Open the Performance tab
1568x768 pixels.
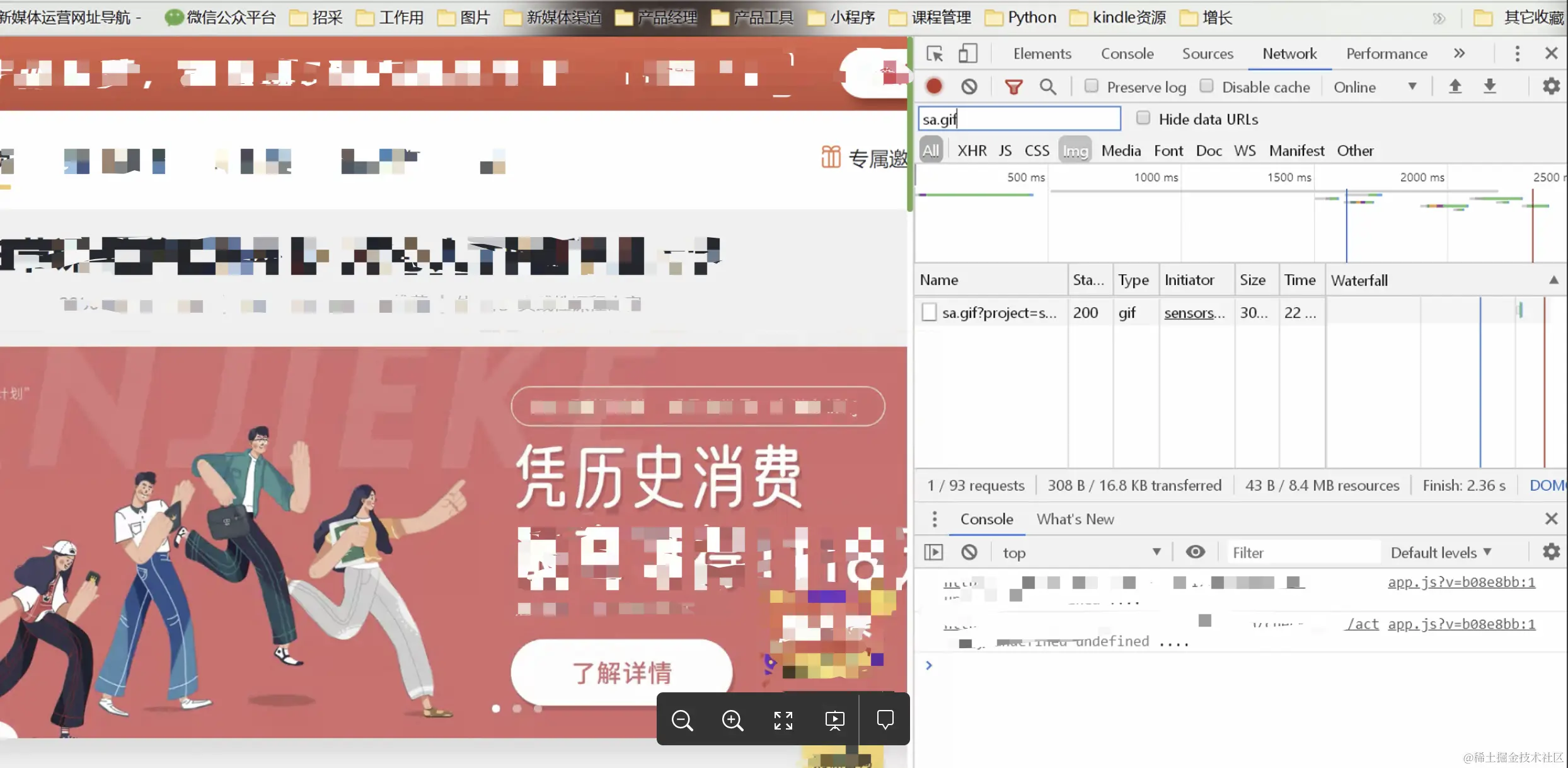(1386, 54)
